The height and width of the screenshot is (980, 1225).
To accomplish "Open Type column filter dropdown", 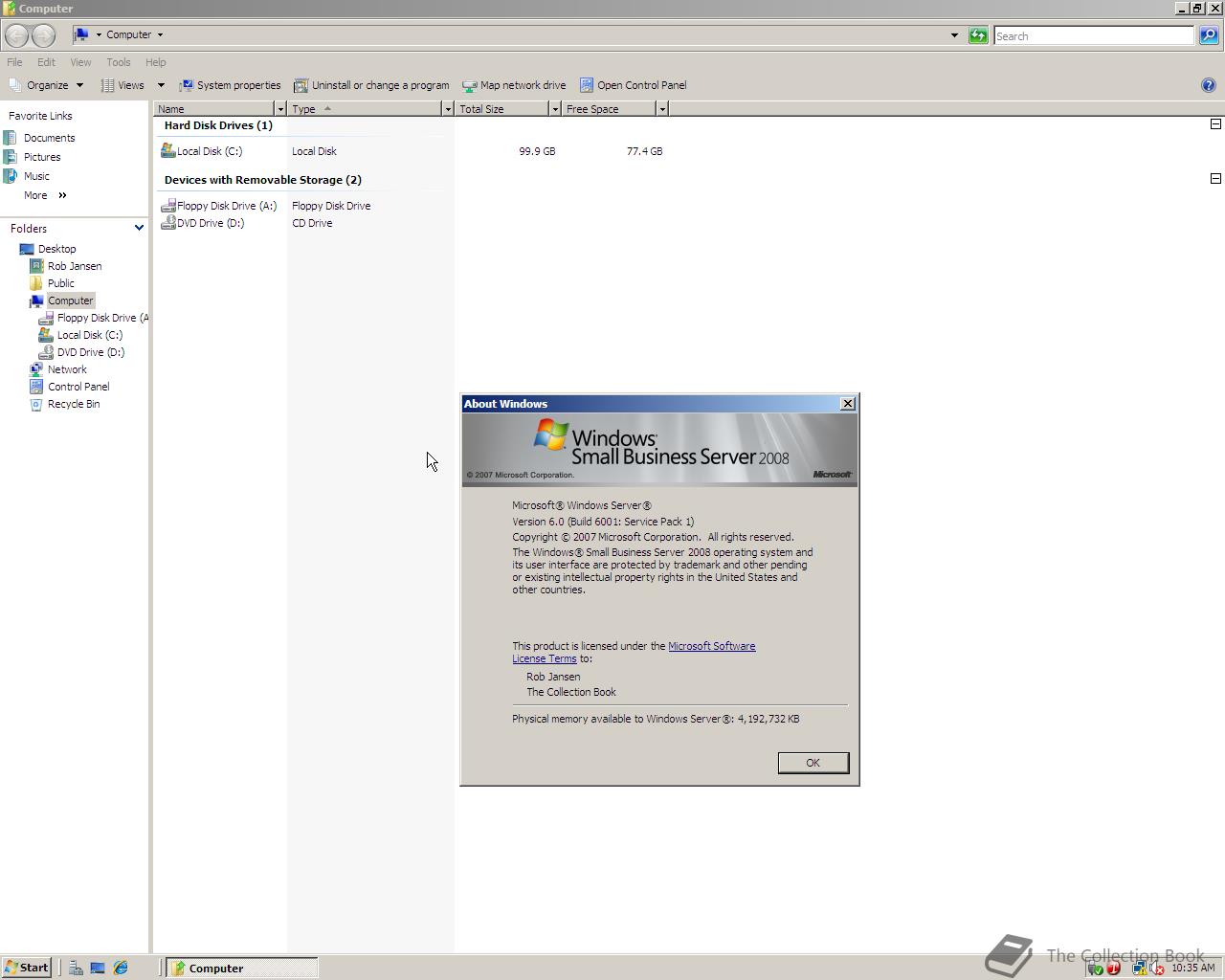I will click(x=447, y=109).
